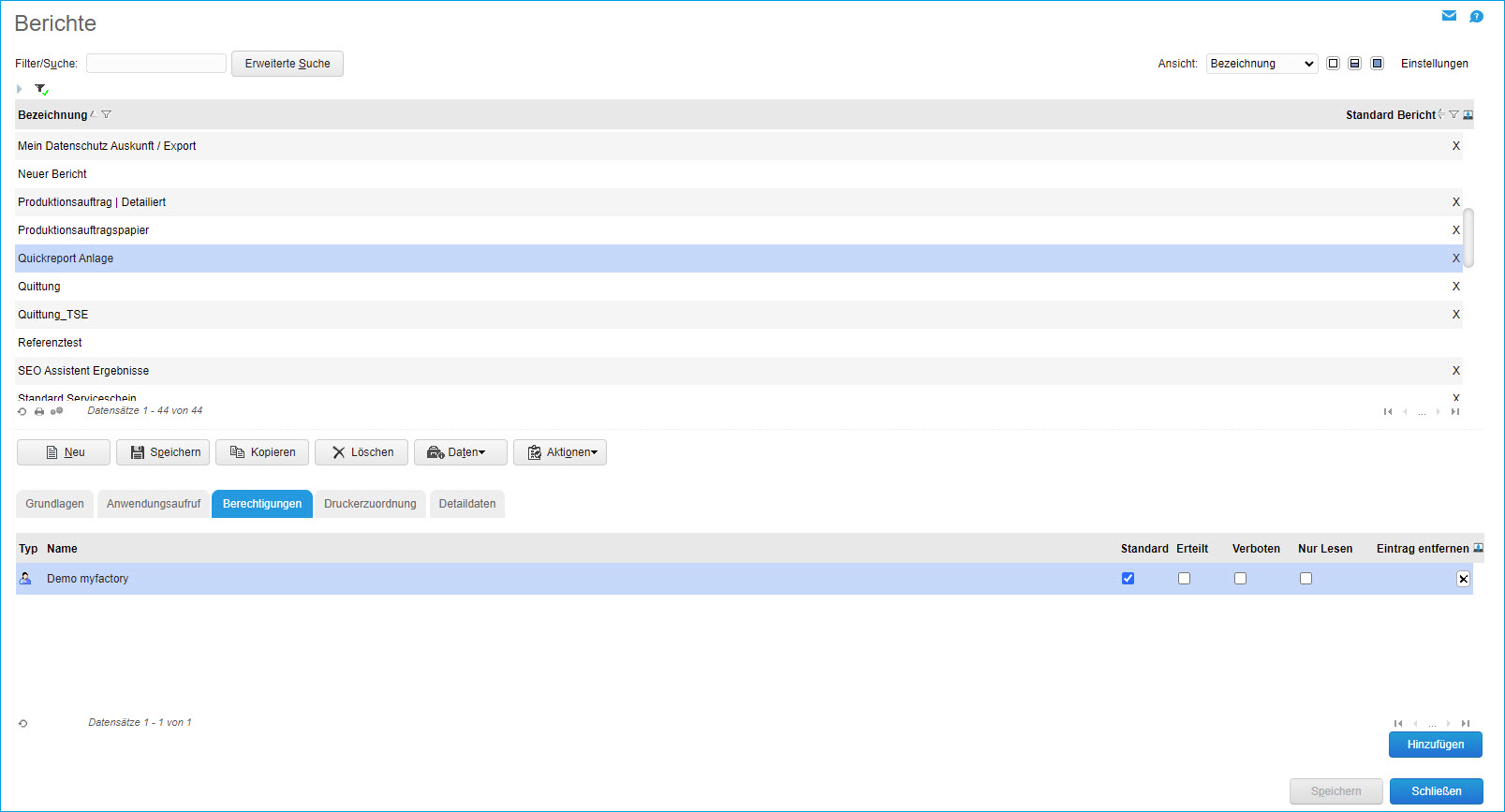Switch to the Grundlagen tab

54,504
